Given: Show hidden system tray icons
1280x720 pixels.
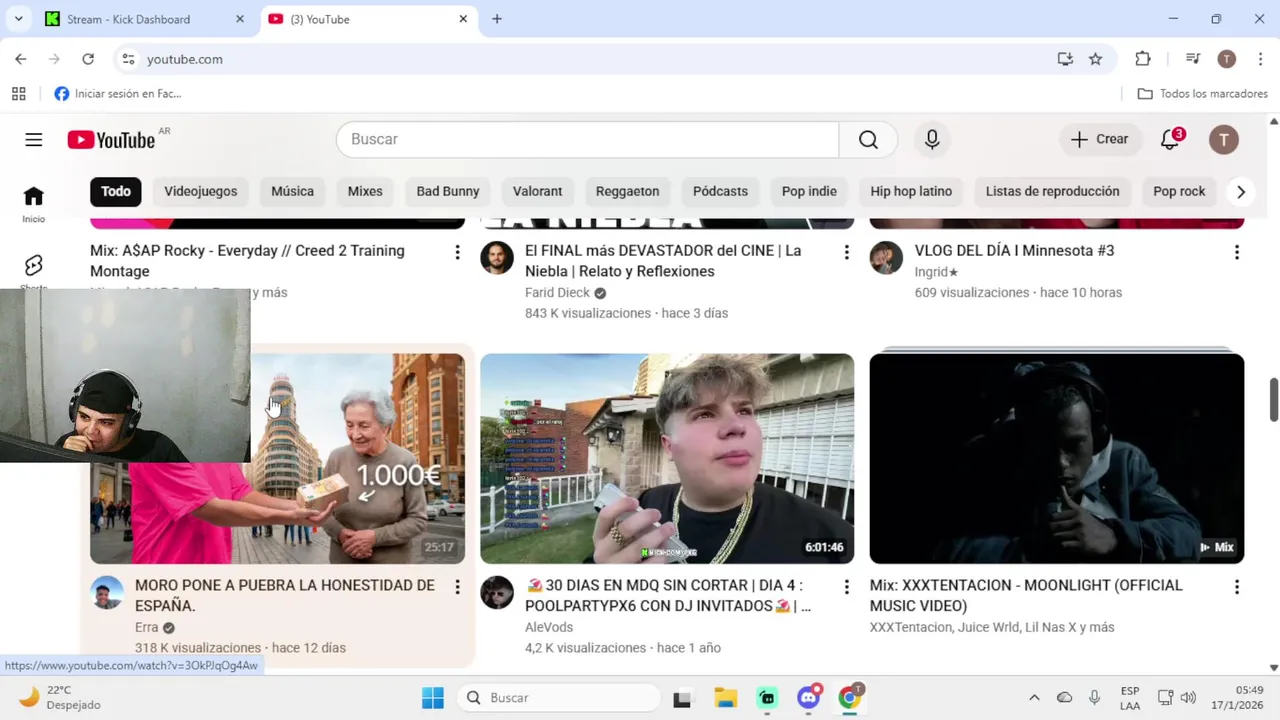Looking at the screenshot, I should click(1034, 698).
